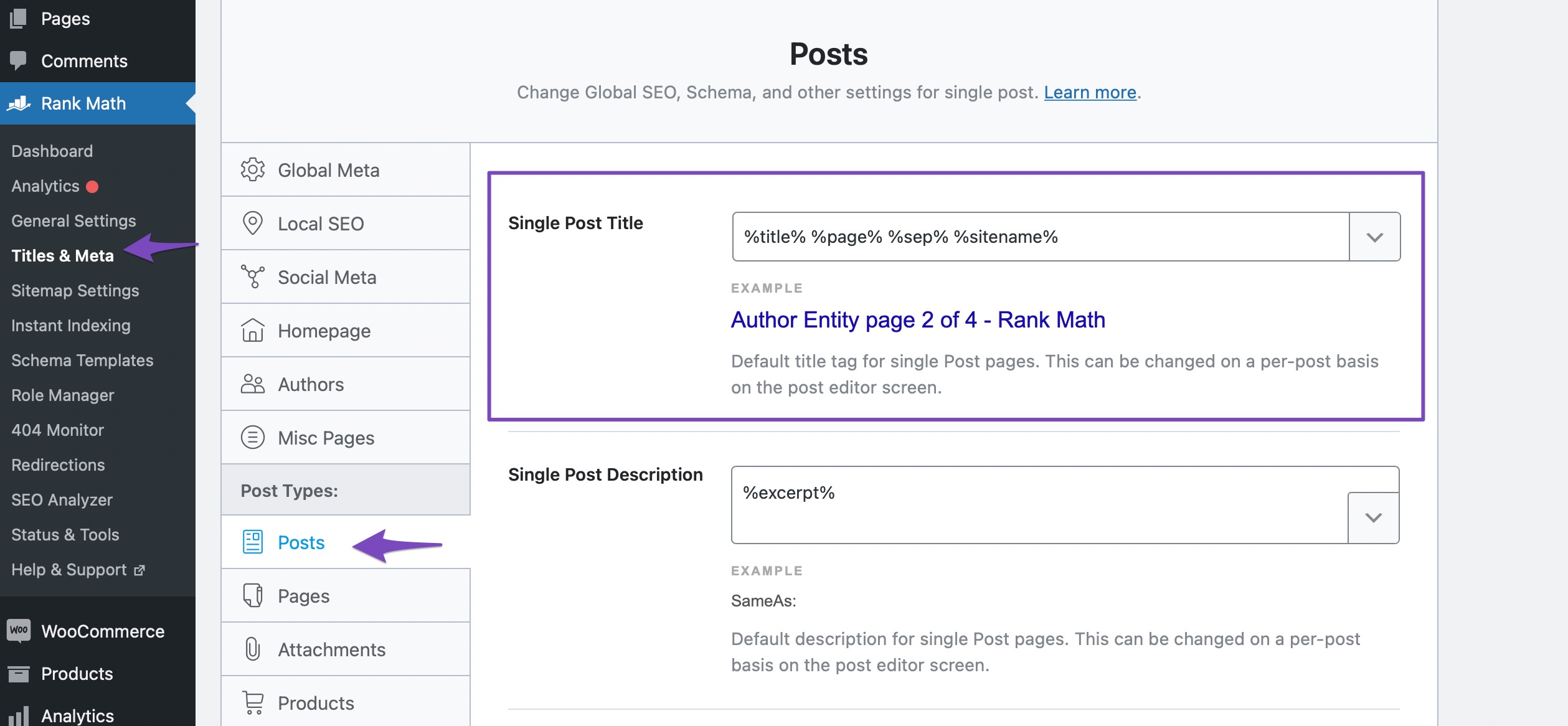
Task: Open Role Manager
Action: (63, 395)
